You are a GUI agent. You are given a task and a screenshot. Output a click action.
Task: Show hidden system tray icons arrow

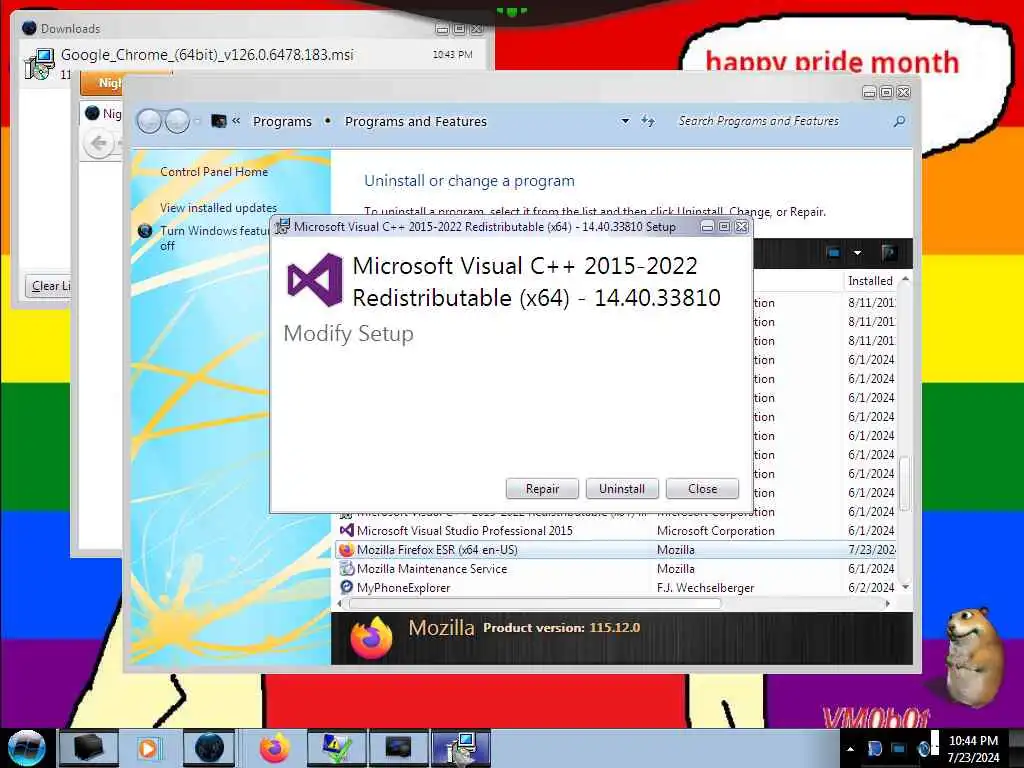[x=850, y=749]
